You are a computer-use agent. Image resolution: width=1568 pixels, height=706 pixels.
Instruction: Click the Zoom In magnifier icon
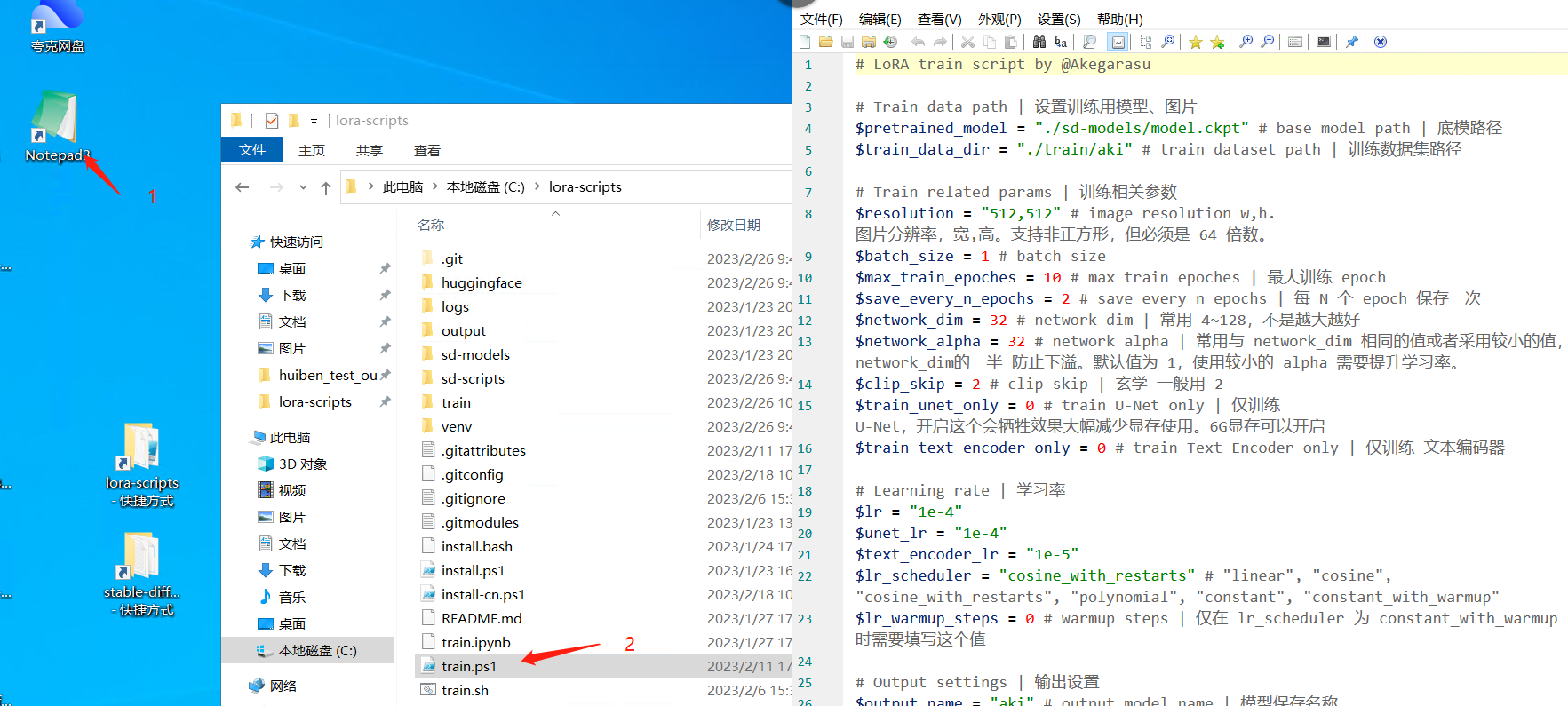pyautogui.click(x=1246, y=42)
